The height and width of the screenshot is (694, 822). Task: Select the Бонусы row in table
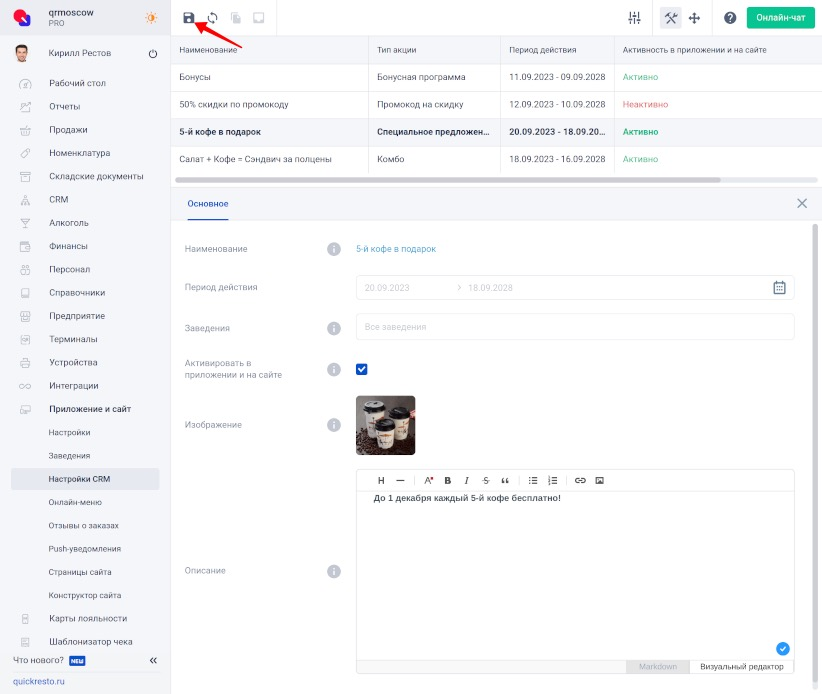pyautogui.click(x=496, y=77)
